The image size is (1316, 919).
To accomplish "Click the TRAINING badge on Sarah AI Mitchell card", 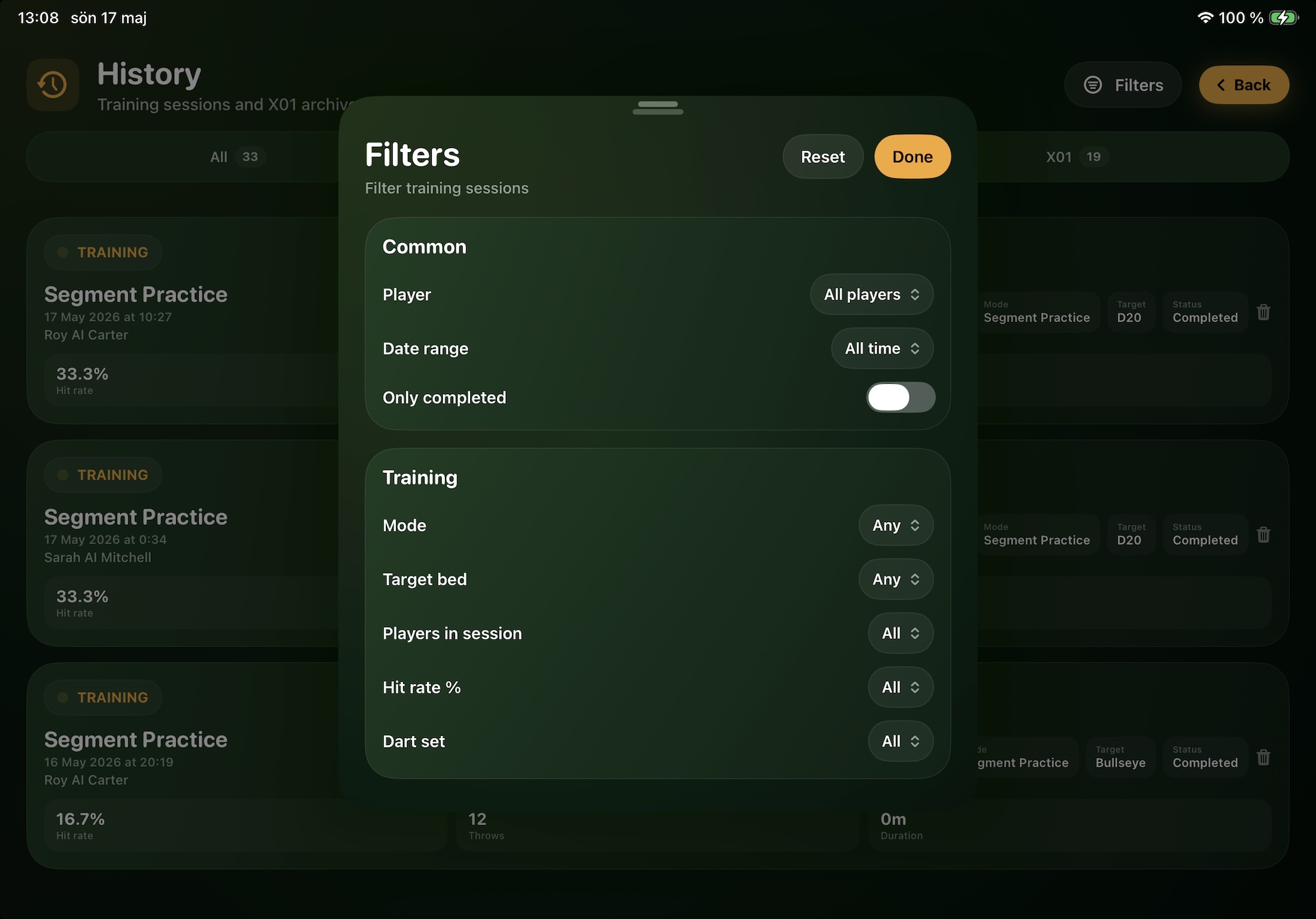I will tap(103, 475).
